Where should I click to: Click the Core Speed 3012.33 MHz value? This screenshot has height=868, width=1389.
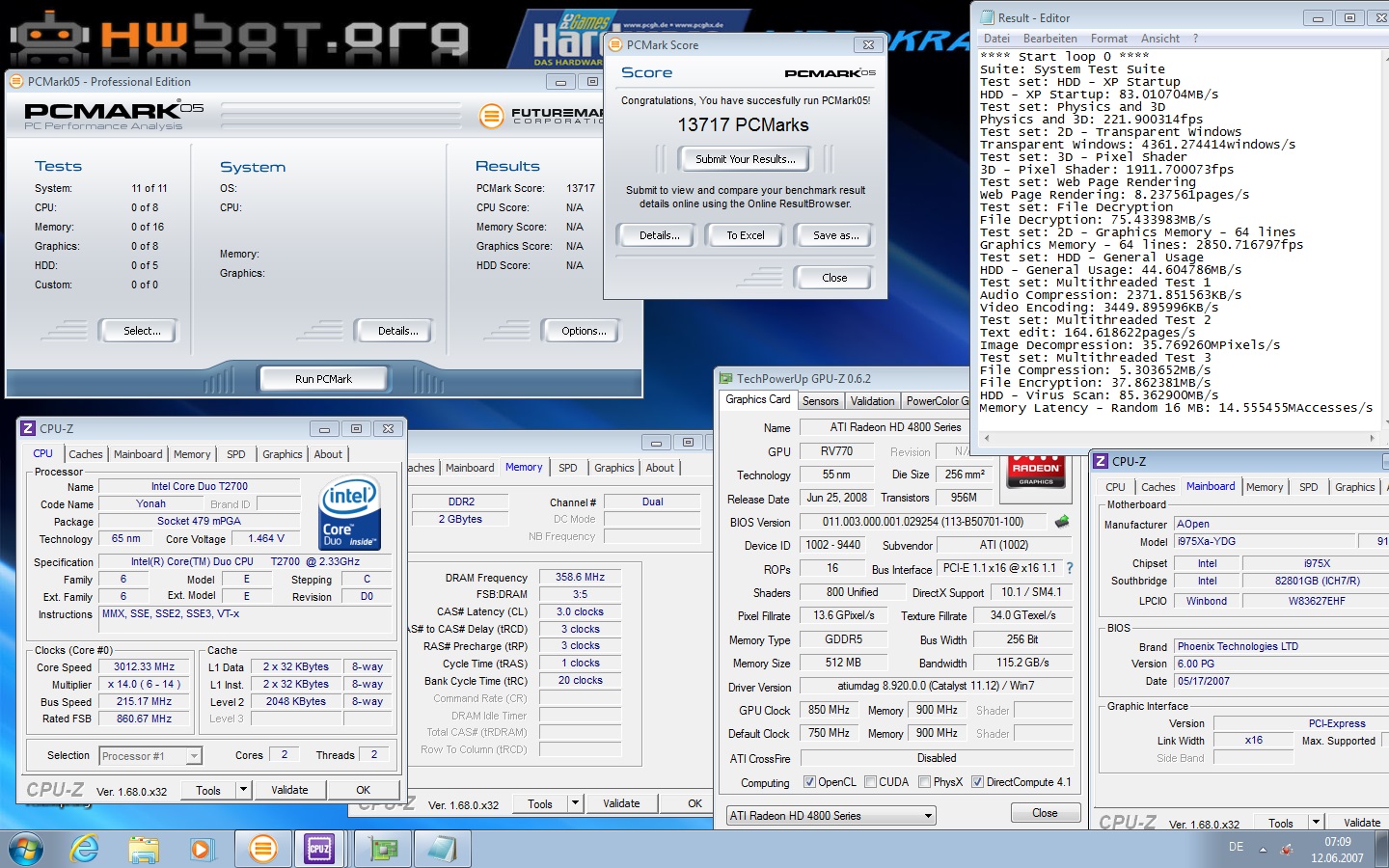[145, 666]
